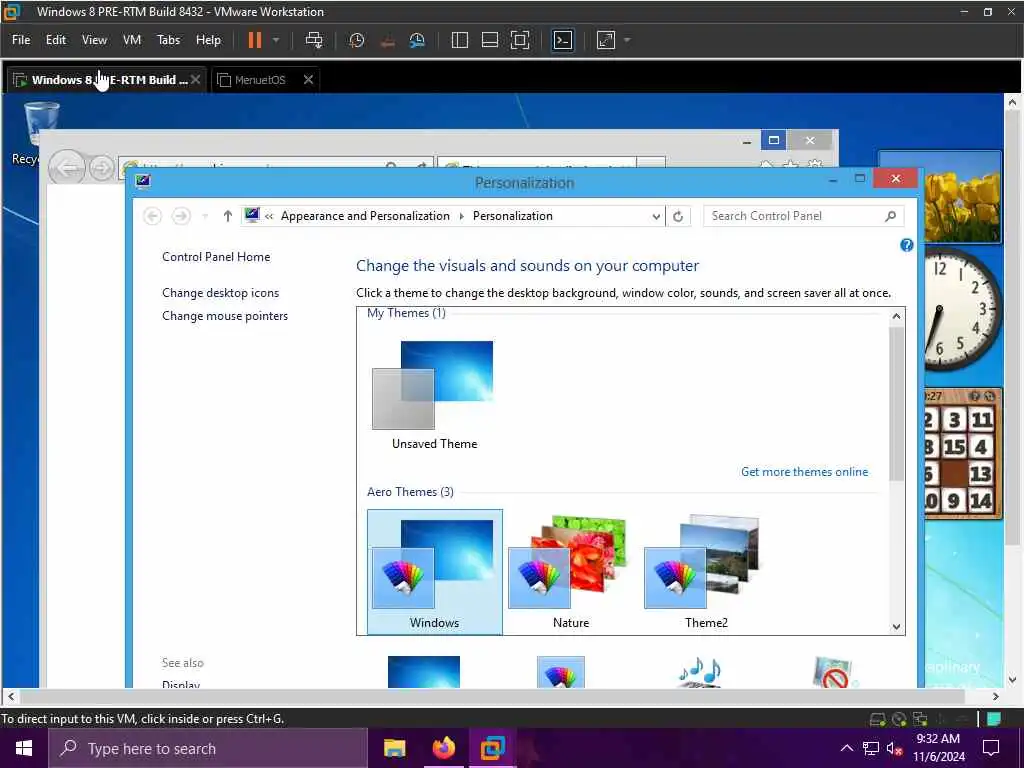This screenshot has height=768, width=1024.
Task: Open host notification center
Action: pyautogui.click(x=991, y=748)
